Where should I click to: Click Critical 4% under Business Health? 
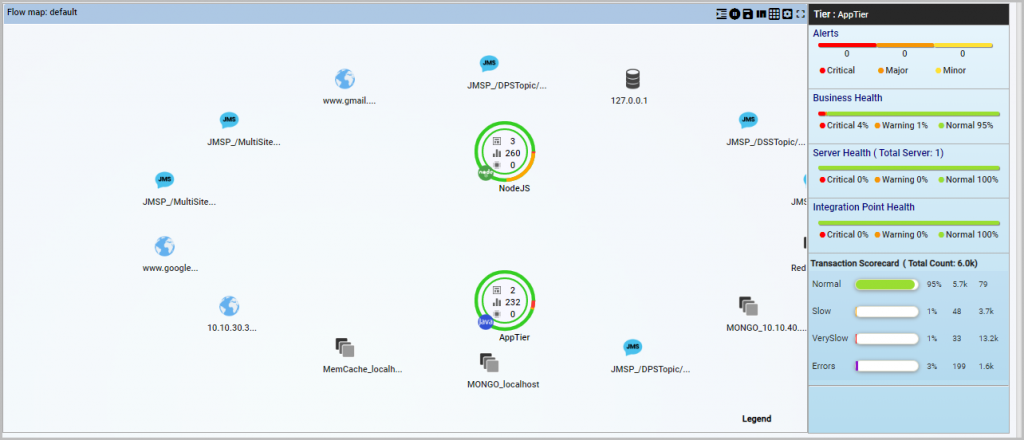(x=844, y=125)
